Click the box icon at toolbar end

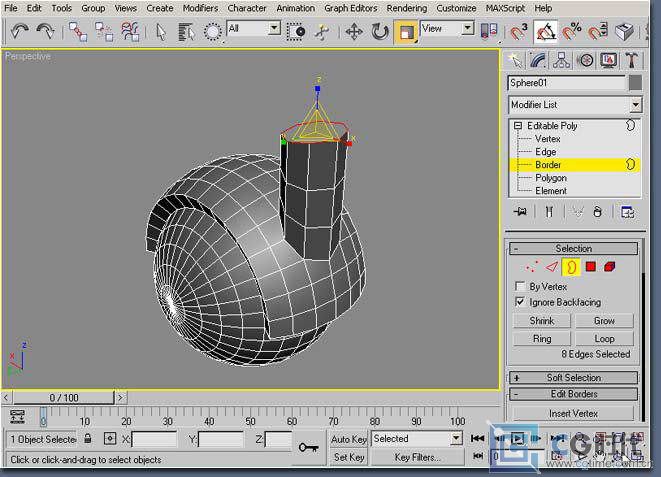(x=624, y=32)
